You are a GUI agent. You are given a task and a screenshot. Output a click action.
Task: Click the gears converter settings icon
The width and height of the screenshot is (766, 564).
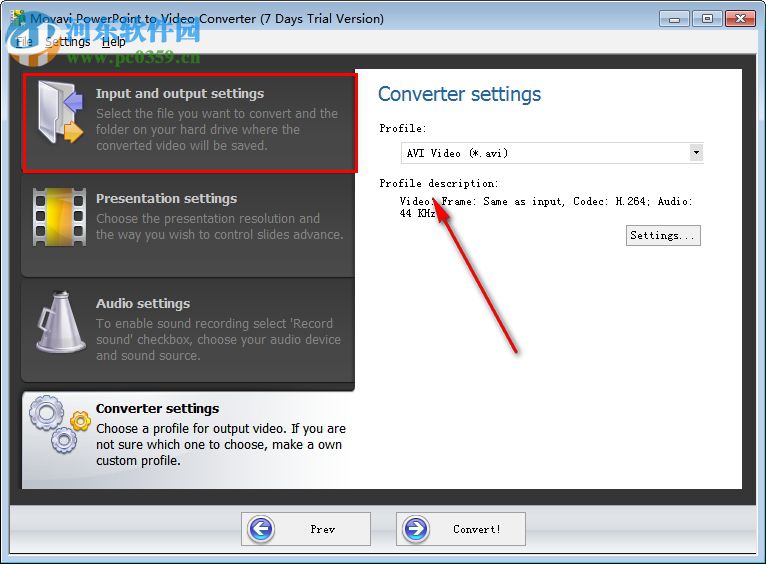pyautogui.click(x=60, y=424)
